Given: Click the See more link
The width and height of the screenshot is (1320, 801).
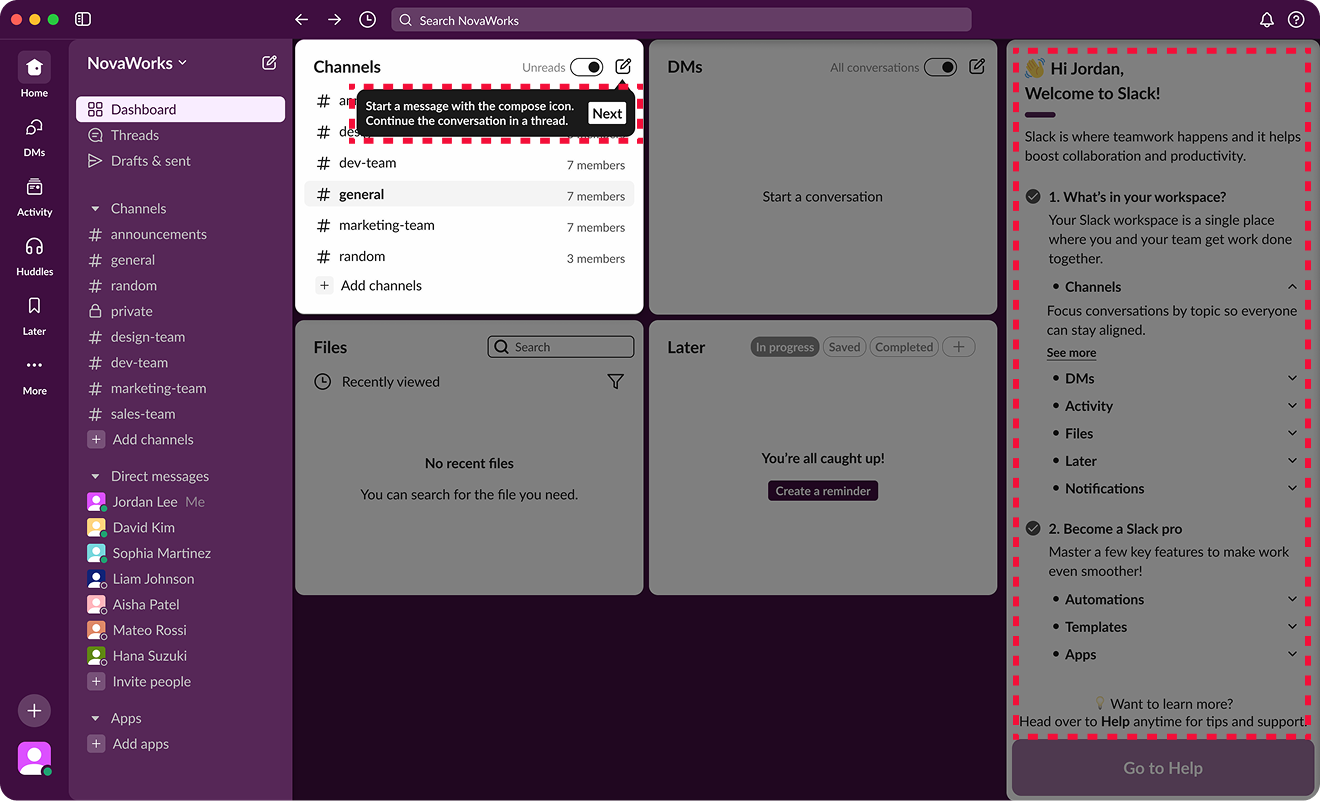Looking at the screenshot, I should [x=1071, y=353].
